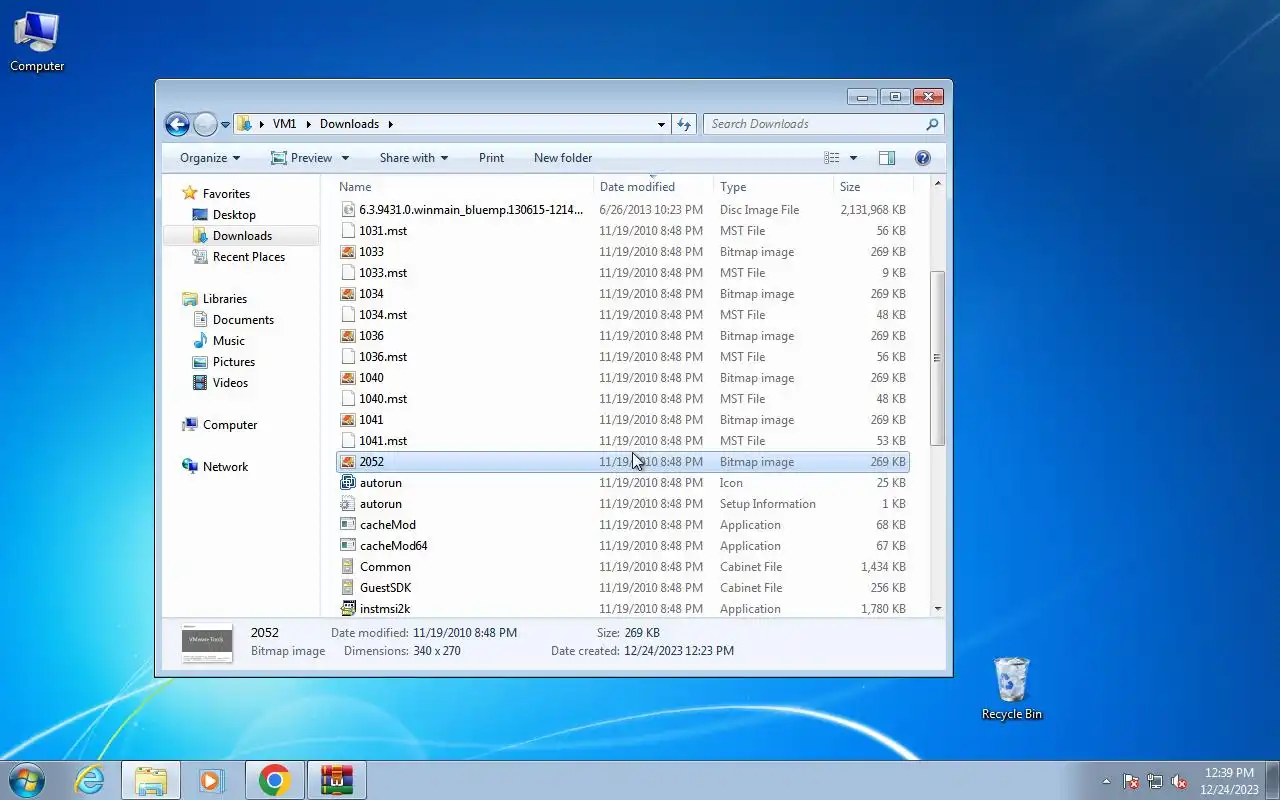Click the Refresh button beside address bar
This screenshot has height=800, width=1280.
(x=684, y=124)
